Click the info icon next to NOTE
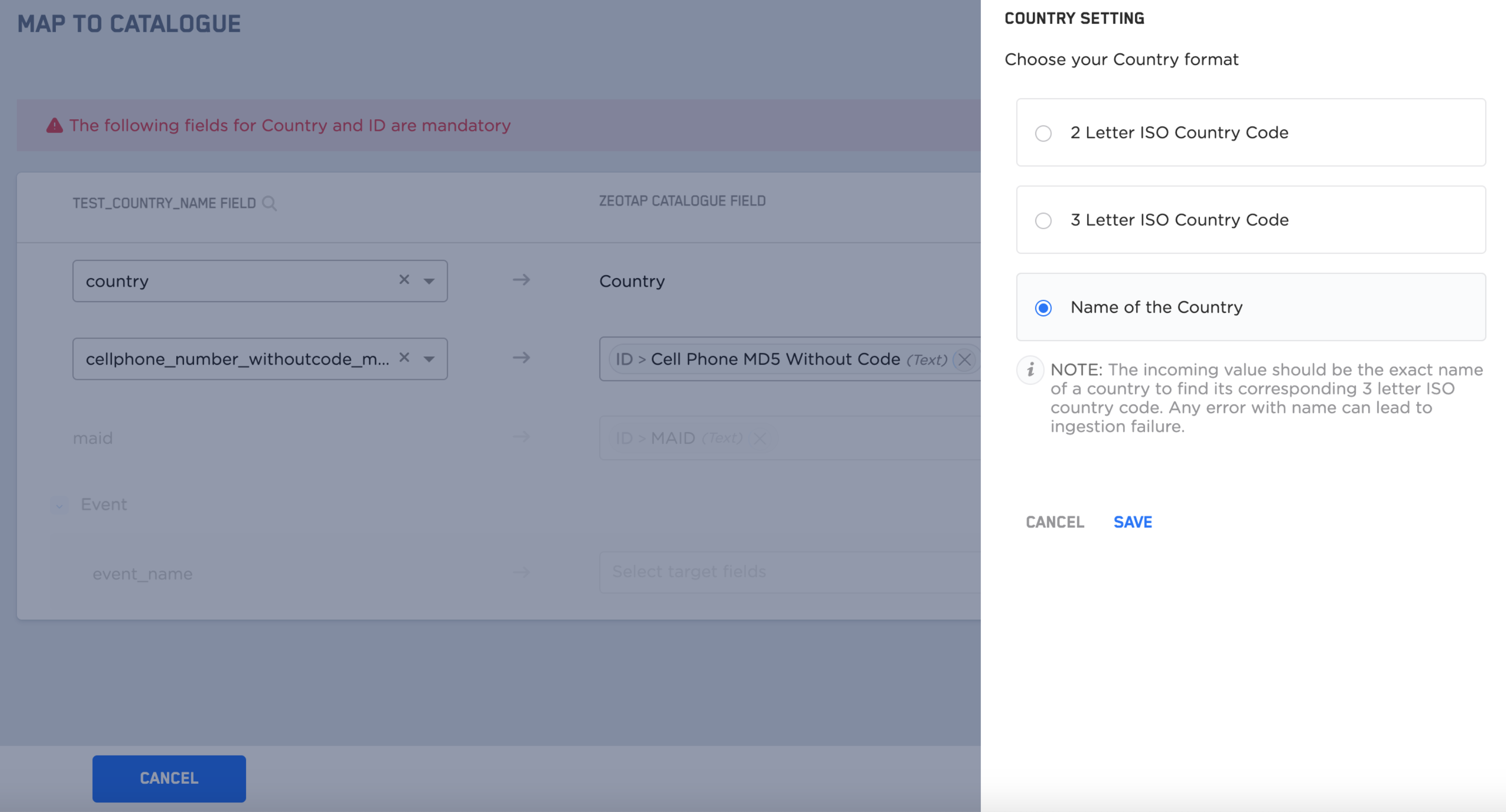 (x=1030, y=370)
